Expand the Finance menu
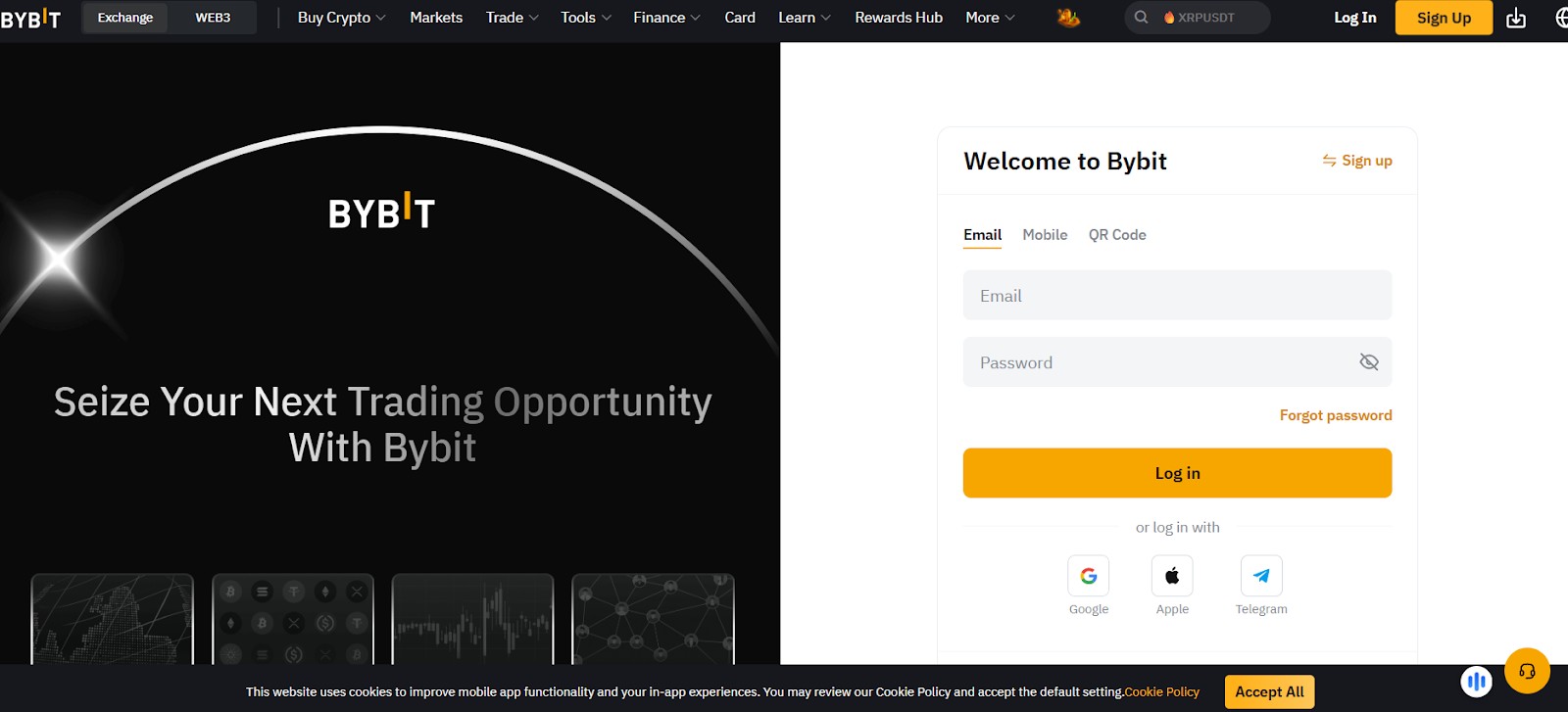The height and width of the screenshot is (712, 1568). pos(666,18)
